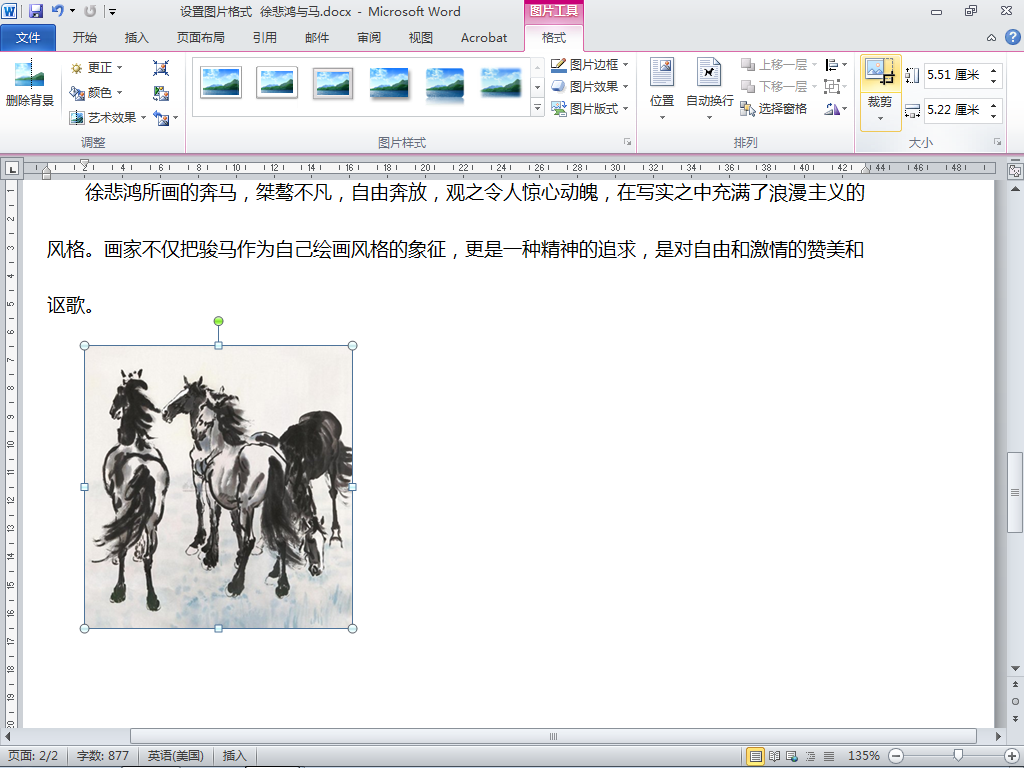Minimize the ribbon with caret icon
This screenshot has width=1024, height=768.
click(991, 38)
